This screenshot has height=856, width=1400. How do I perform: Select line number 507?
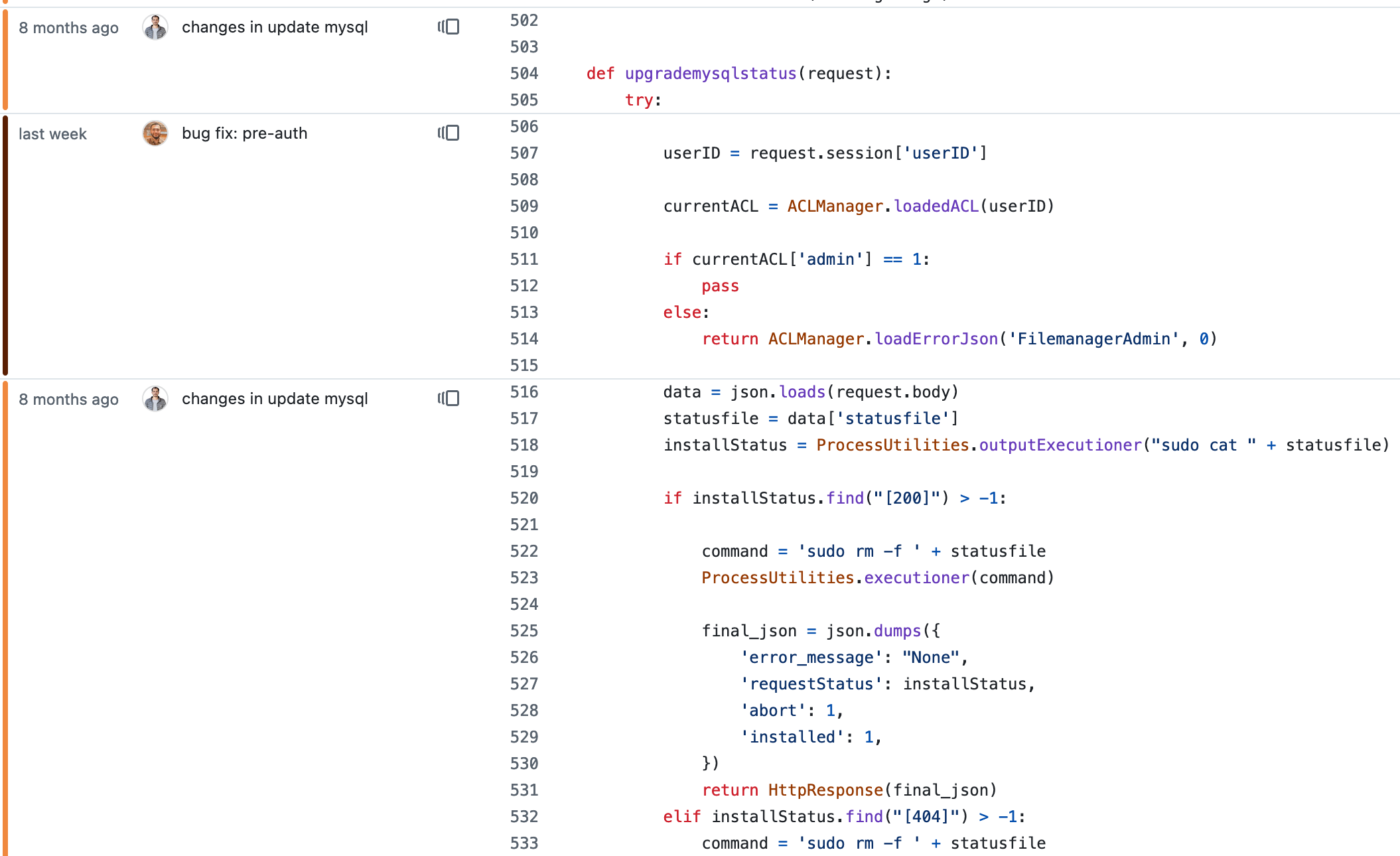click(524, 153)
